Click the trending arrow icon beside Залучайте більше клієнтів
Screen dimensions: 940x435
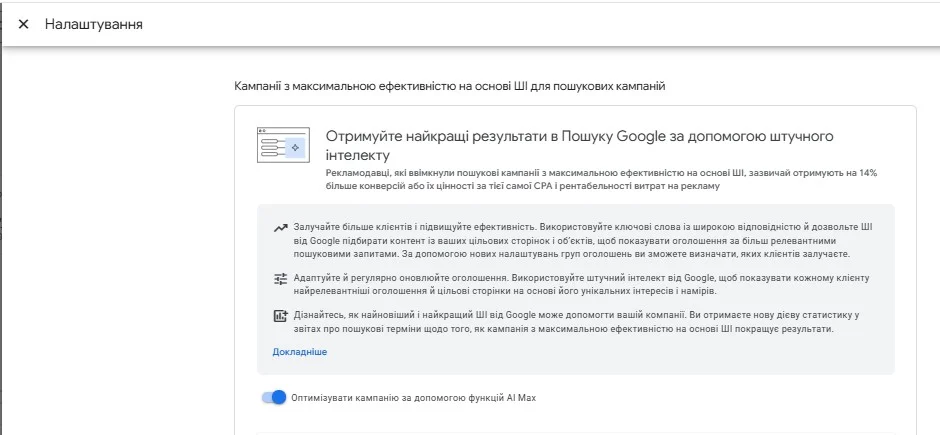[280, 228]
